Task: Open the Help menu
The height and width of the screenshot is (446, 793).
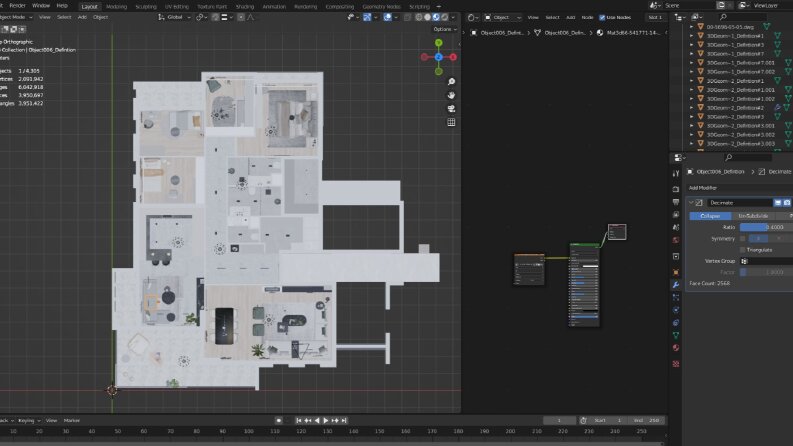Action: (62, 6)
